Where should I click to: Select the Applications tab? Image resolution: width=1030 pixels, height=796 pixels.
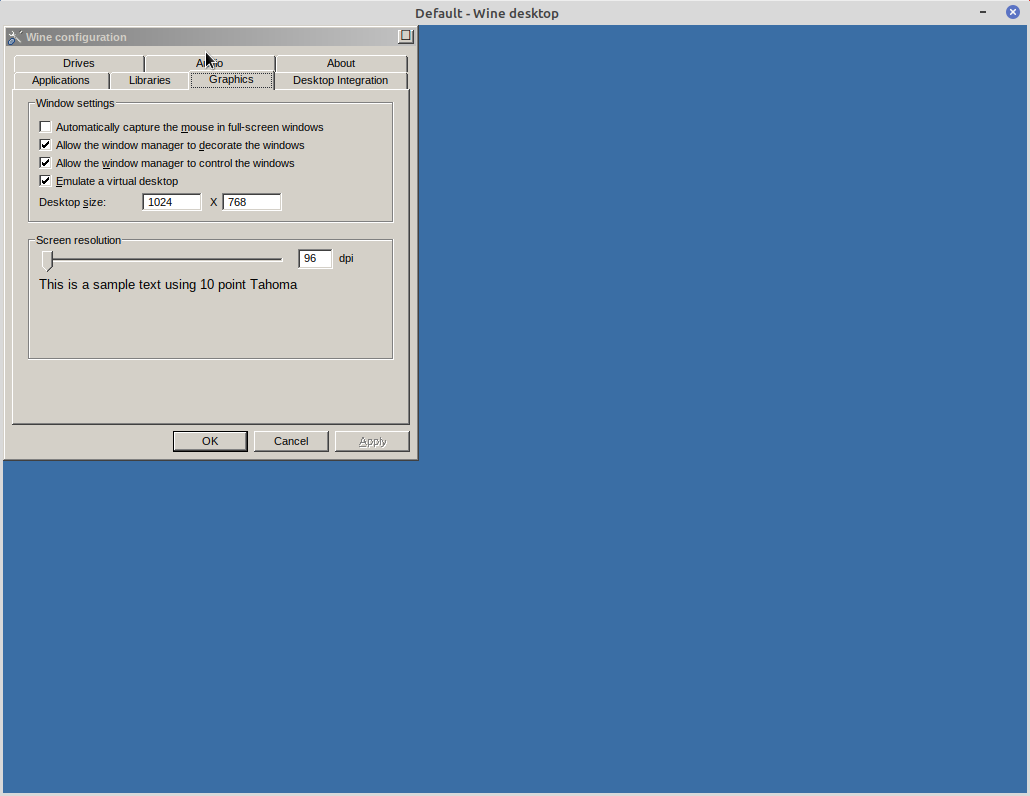pos(61,80)
